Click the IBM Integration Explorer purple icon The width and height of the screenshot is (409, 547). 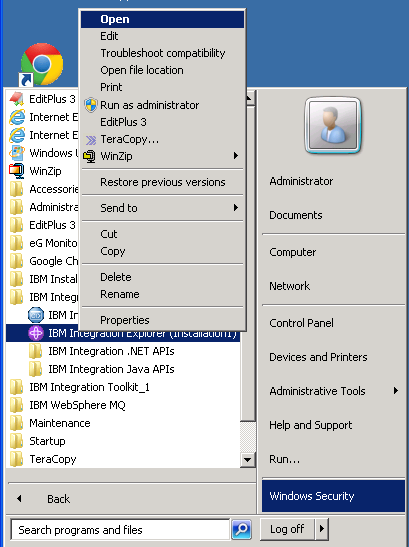click(x=36, y=333)
